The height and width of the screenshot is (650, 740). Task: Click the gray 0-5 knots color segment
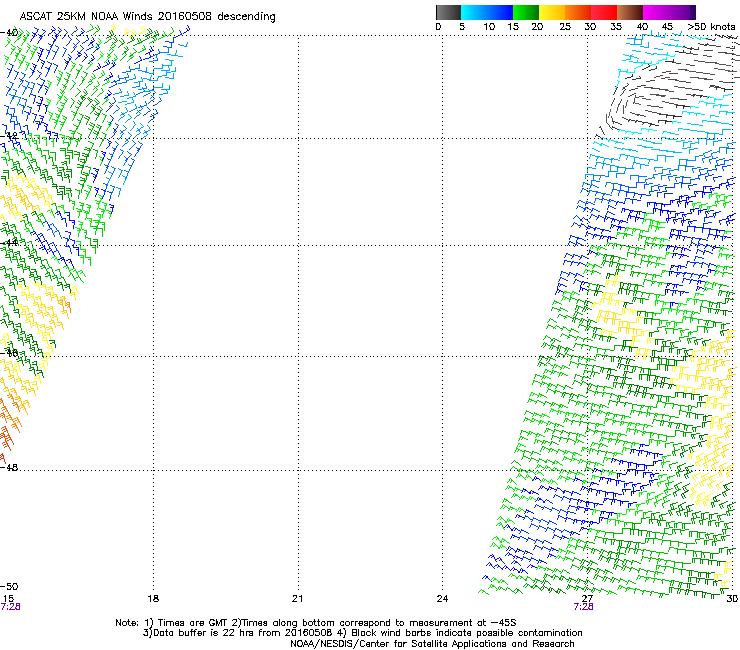click(x=448, y=12)
